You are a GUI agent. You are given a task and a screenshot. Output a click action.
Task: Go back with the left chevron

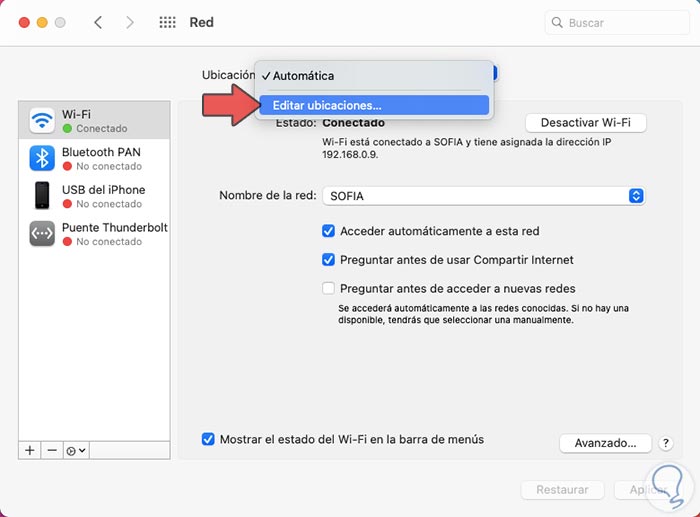(98, 22)
